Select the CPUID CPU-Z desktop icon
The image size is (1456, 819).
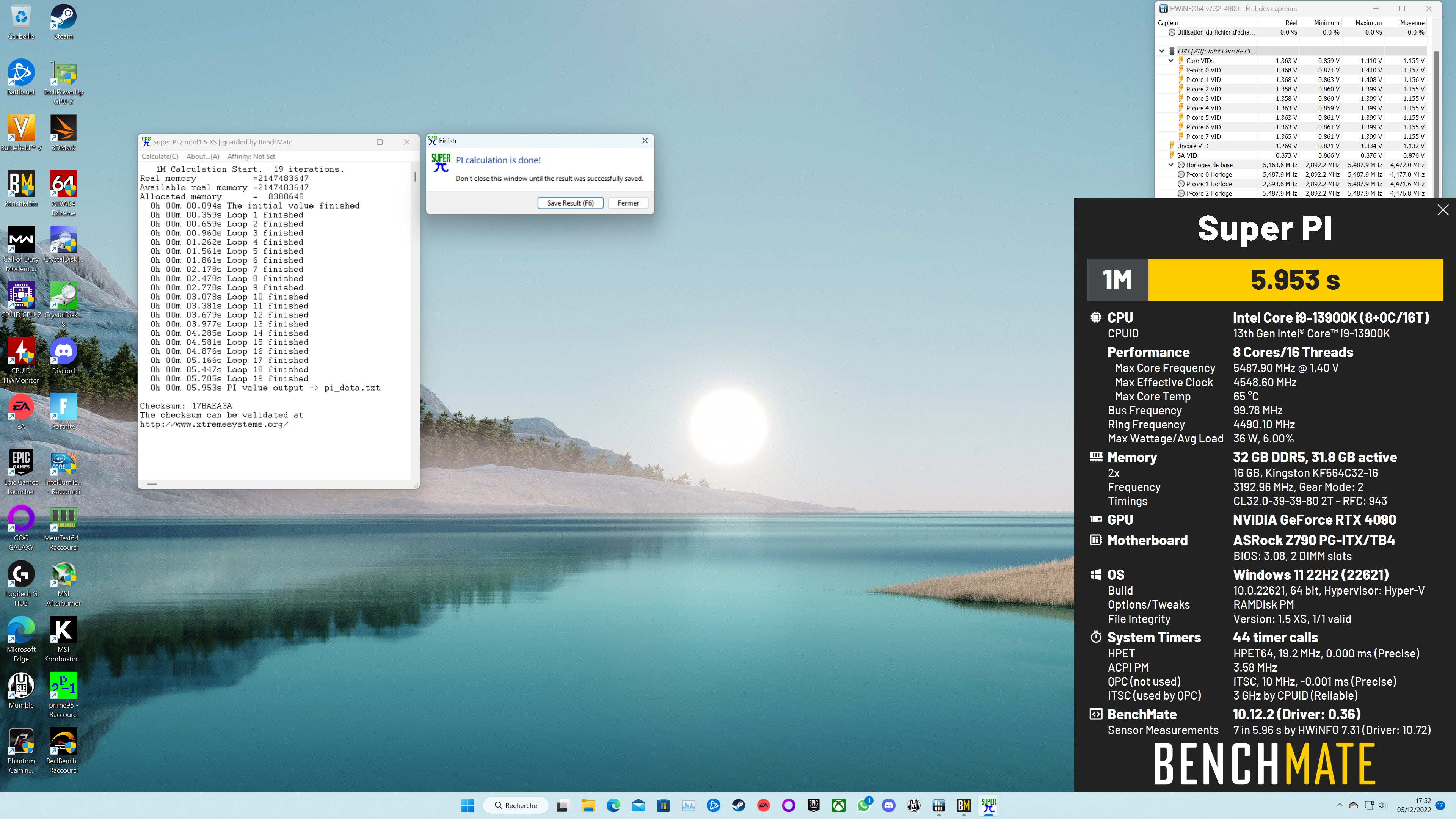pos(21,300)
